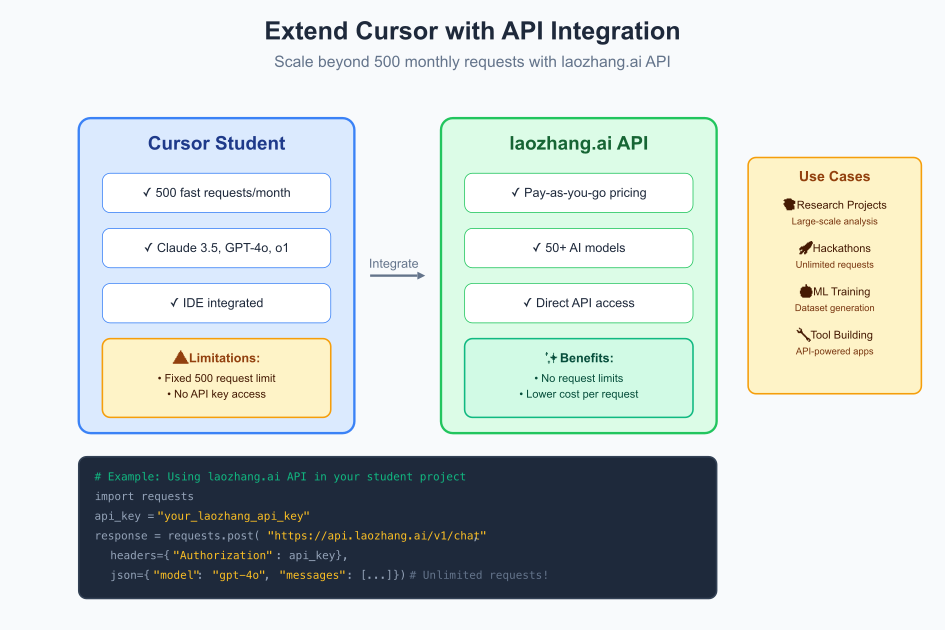The height and width of the screenshot is (630, 945).
Task: Click the Lower cost per request bullet
Action: (579, 394)
